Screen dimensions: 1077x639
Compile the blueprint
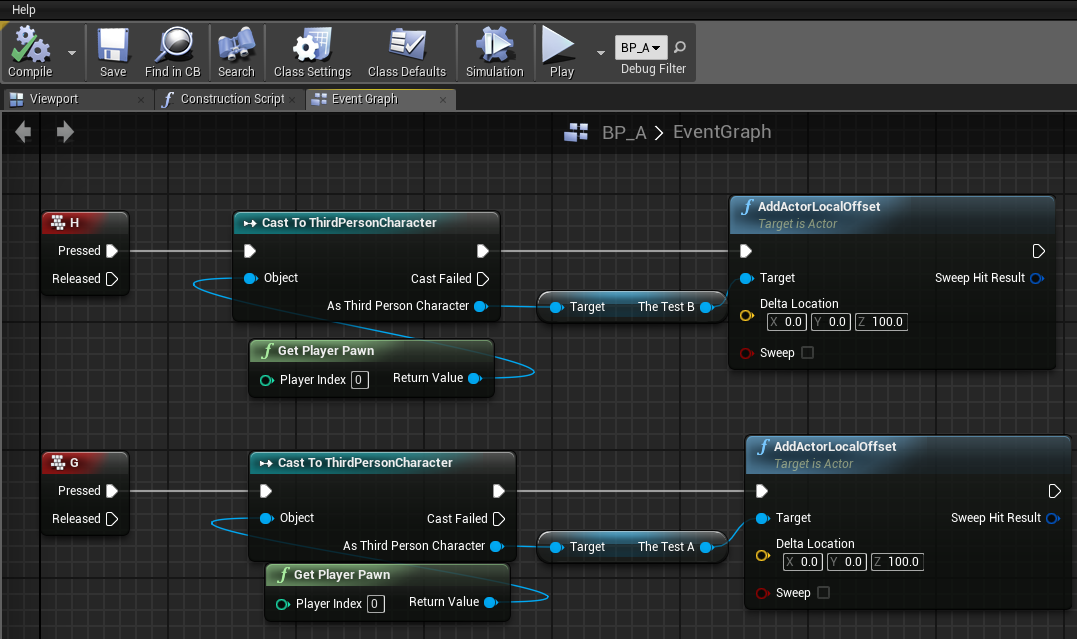coord(30,53)
